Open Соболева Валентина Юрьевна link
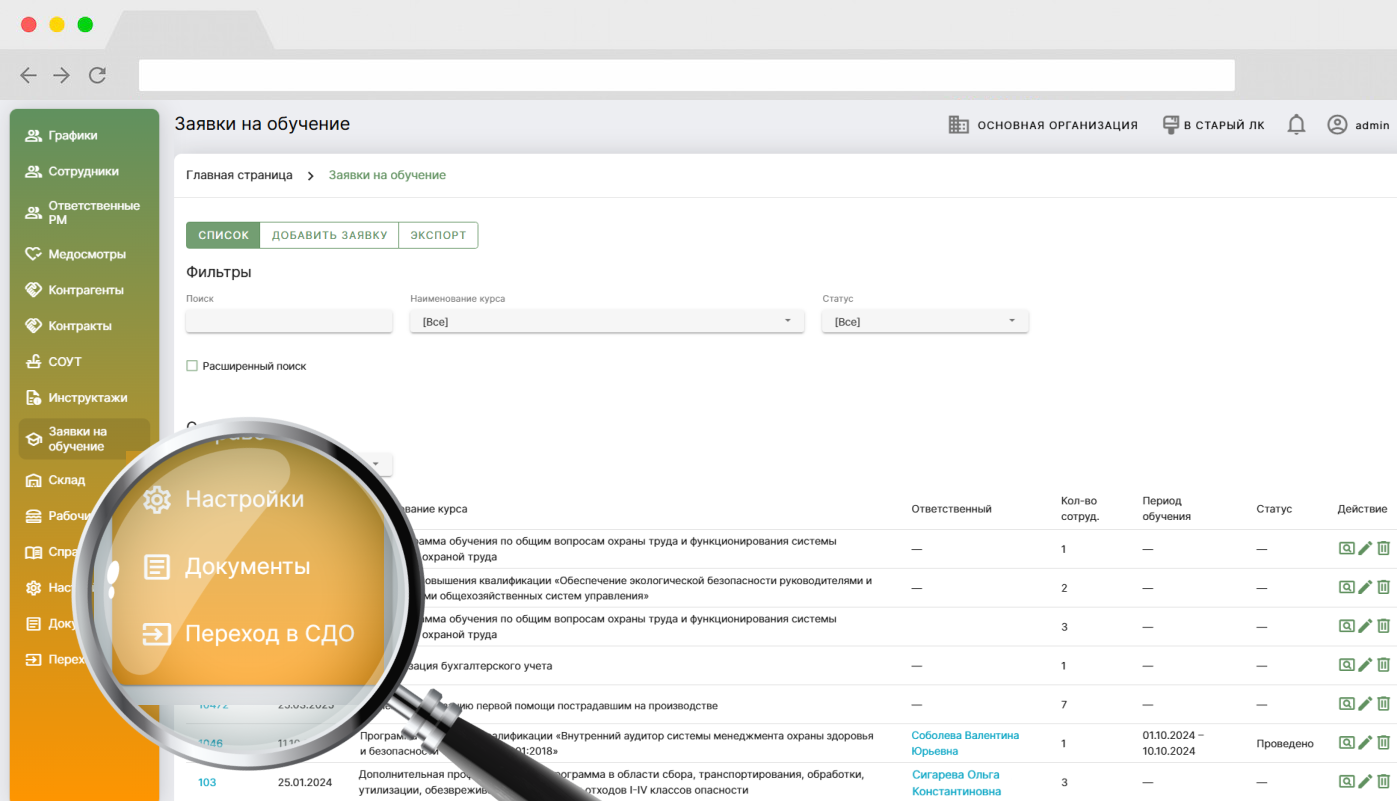 click(x=964, y=743)
